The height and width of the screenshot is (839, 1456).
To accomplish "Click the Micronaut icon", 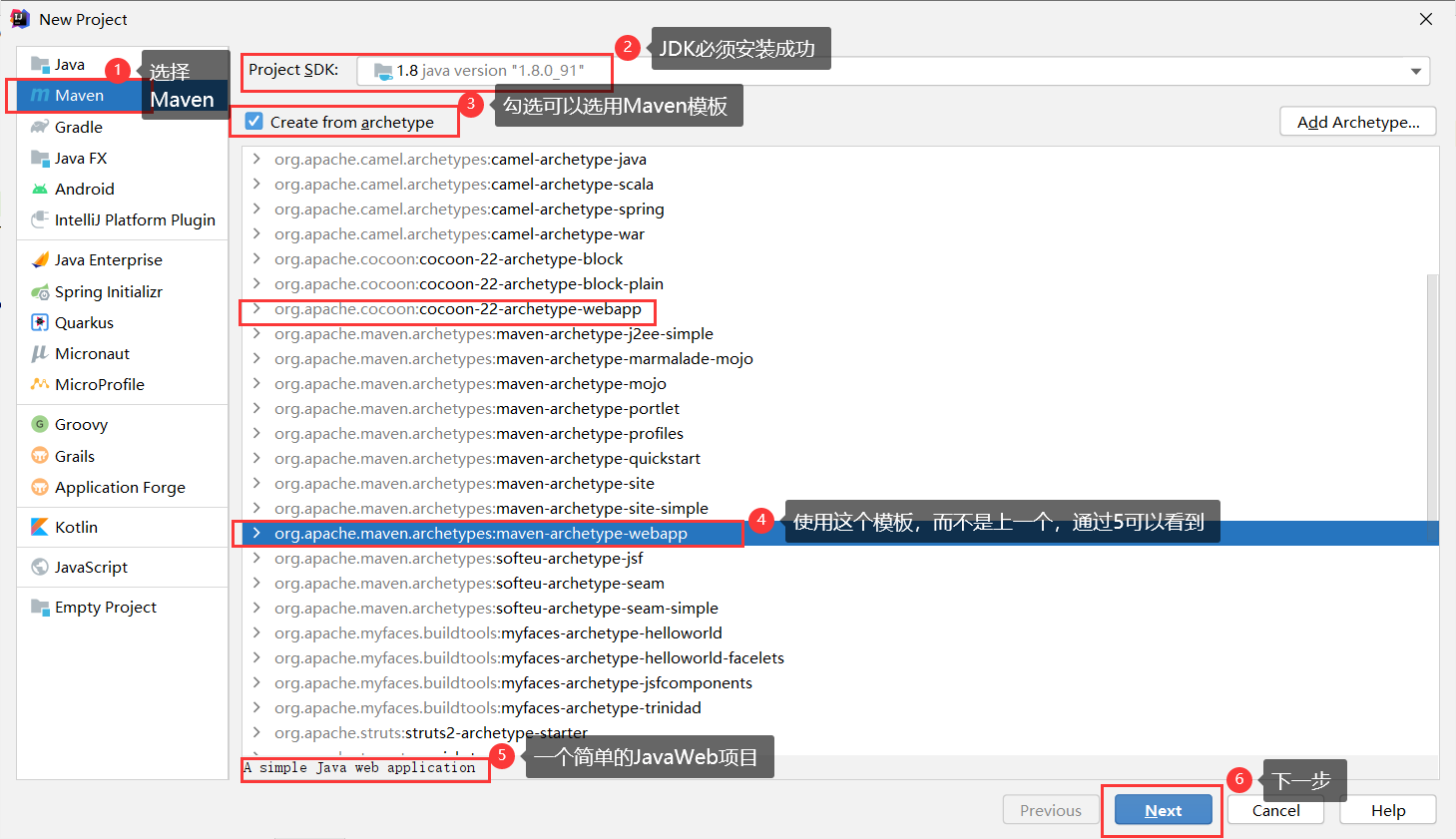I will pyautogui.click(x=40, y=353).
